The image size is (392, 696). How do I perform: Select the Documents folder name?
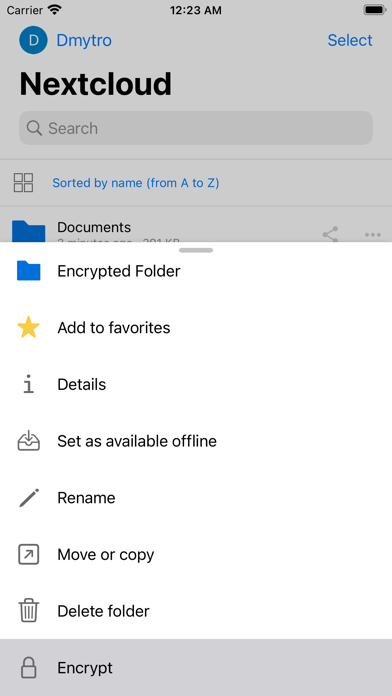coord(94,227)
